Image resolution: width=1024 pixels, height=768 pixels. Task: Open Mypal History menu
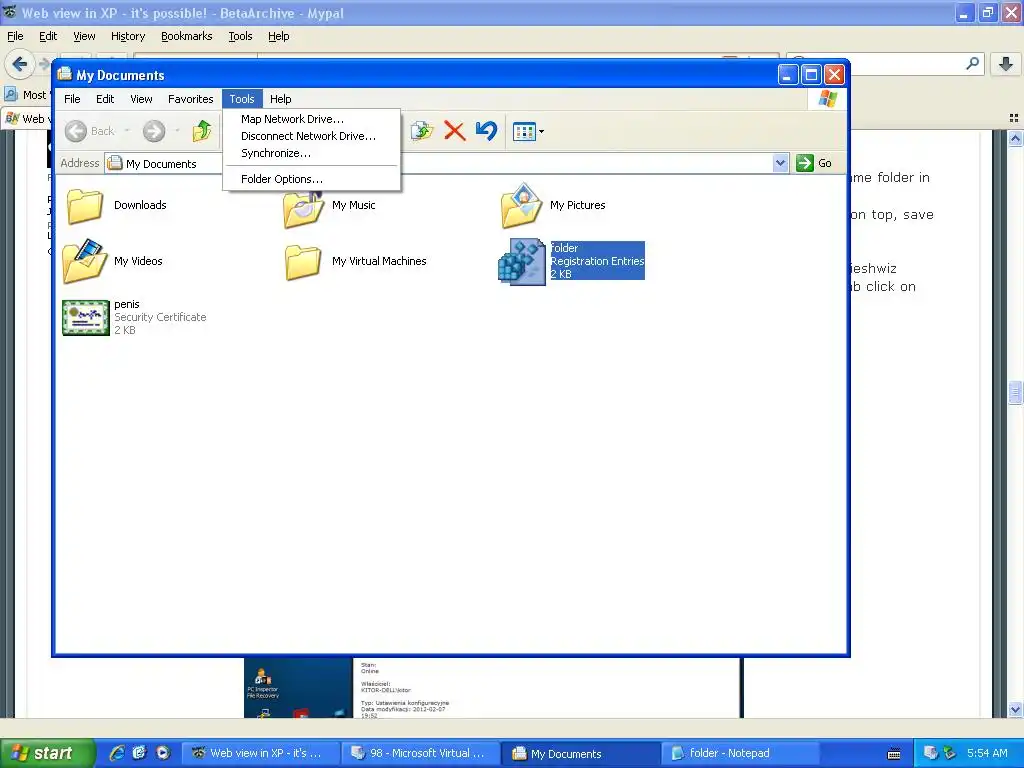(128, 36)
